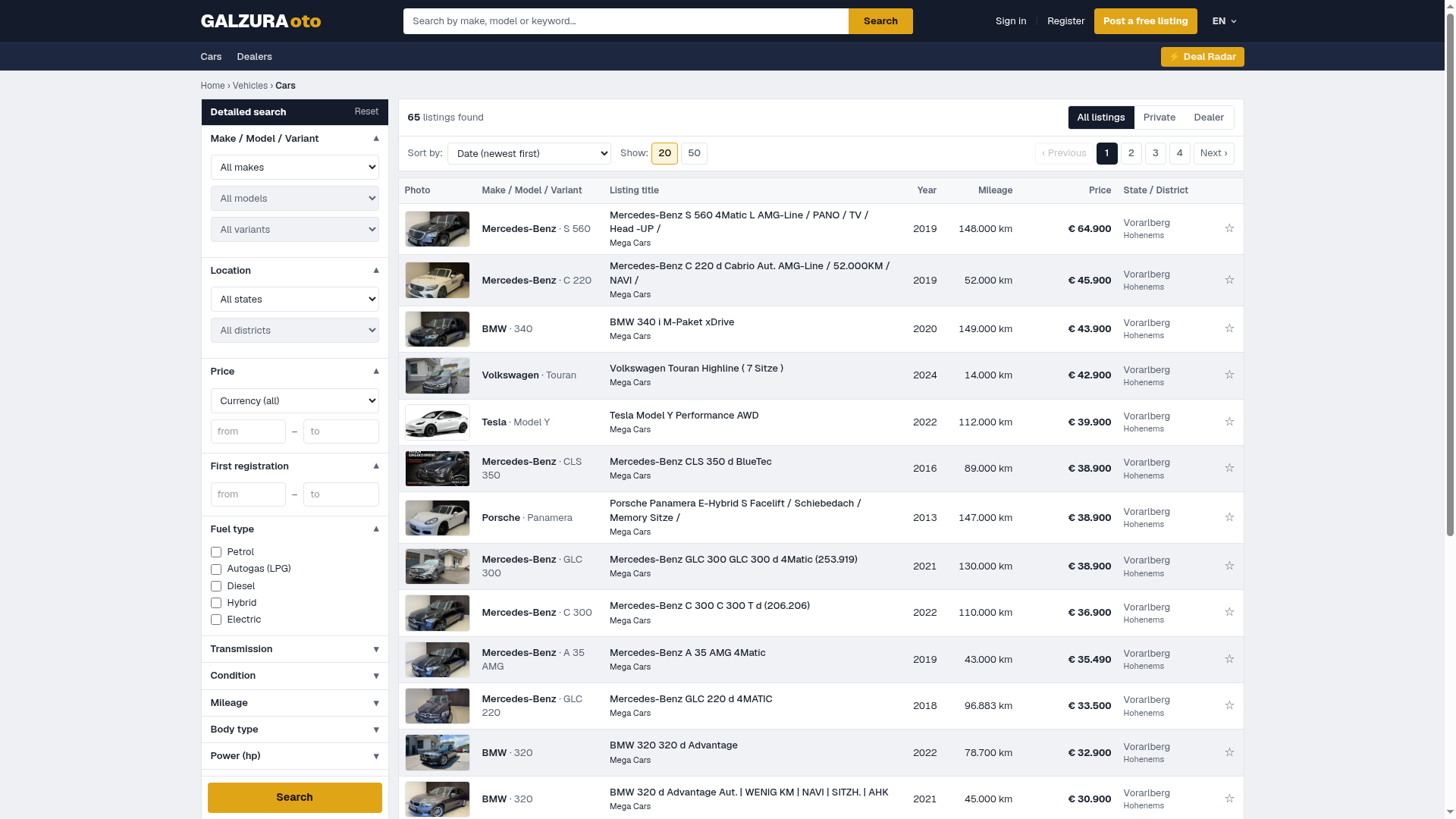The width and height of the screenshot is (1456, 819).
Task: Enable the Diesel fuel filter
Action: click(x=216, y=586)
